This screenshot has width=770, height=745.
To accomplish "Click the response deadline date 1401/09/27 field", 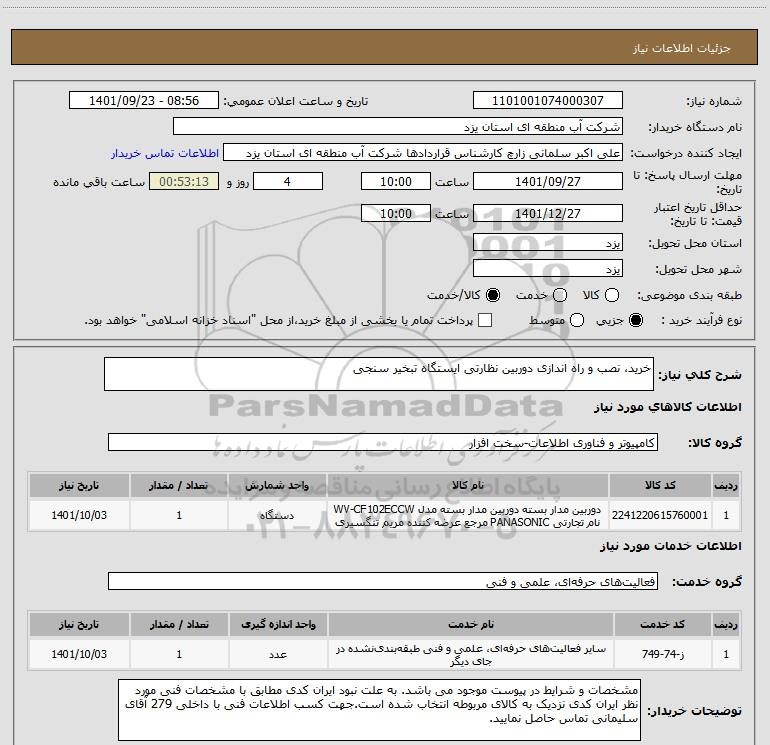I will click(548, 181).
